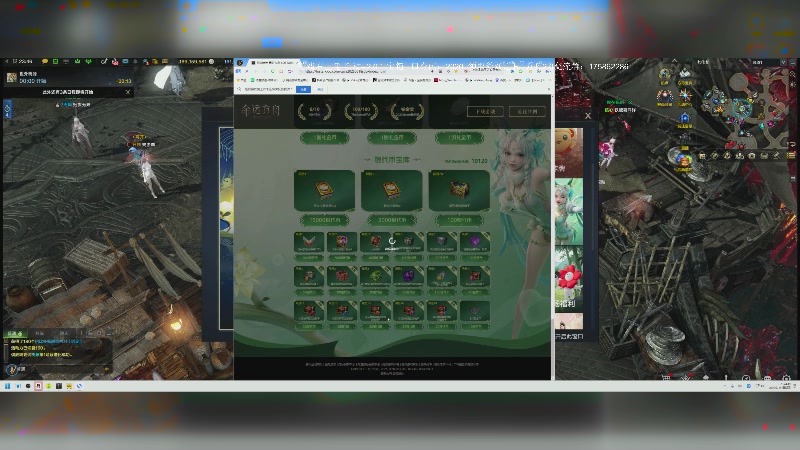The width and height of the screenshot is (800, 450).
Task: Open the bear mascot promo thumbnail
Action: coord(569,151)
